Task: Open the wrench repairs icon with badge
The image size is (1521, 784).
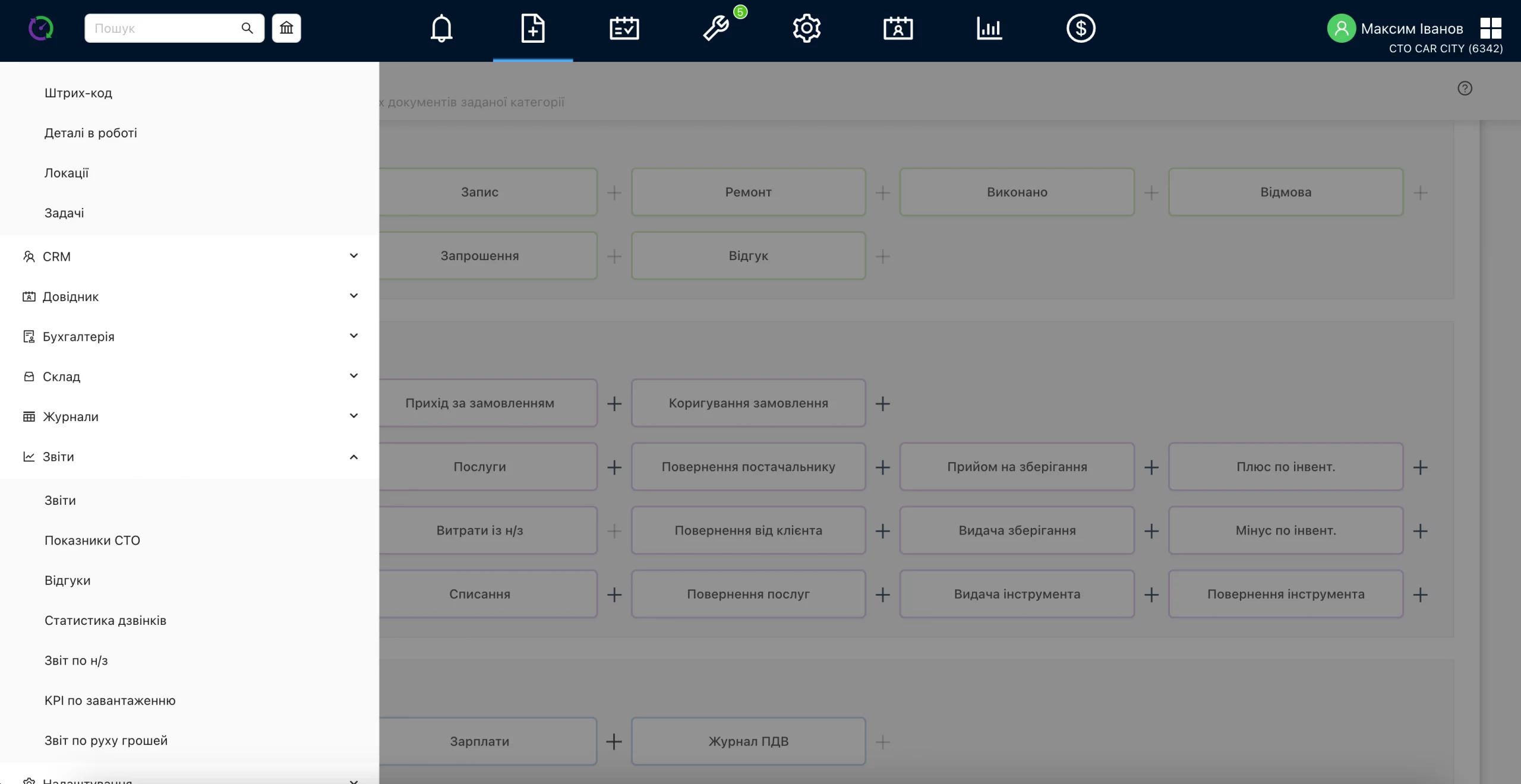Action: (x=716, y=29)
